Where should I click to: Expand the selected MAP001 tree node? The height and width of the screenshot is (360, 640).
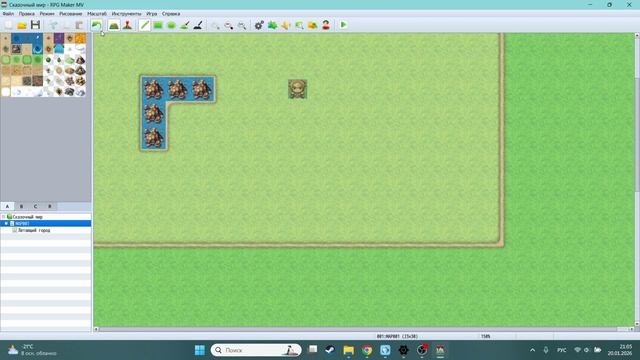click(6, 224)
